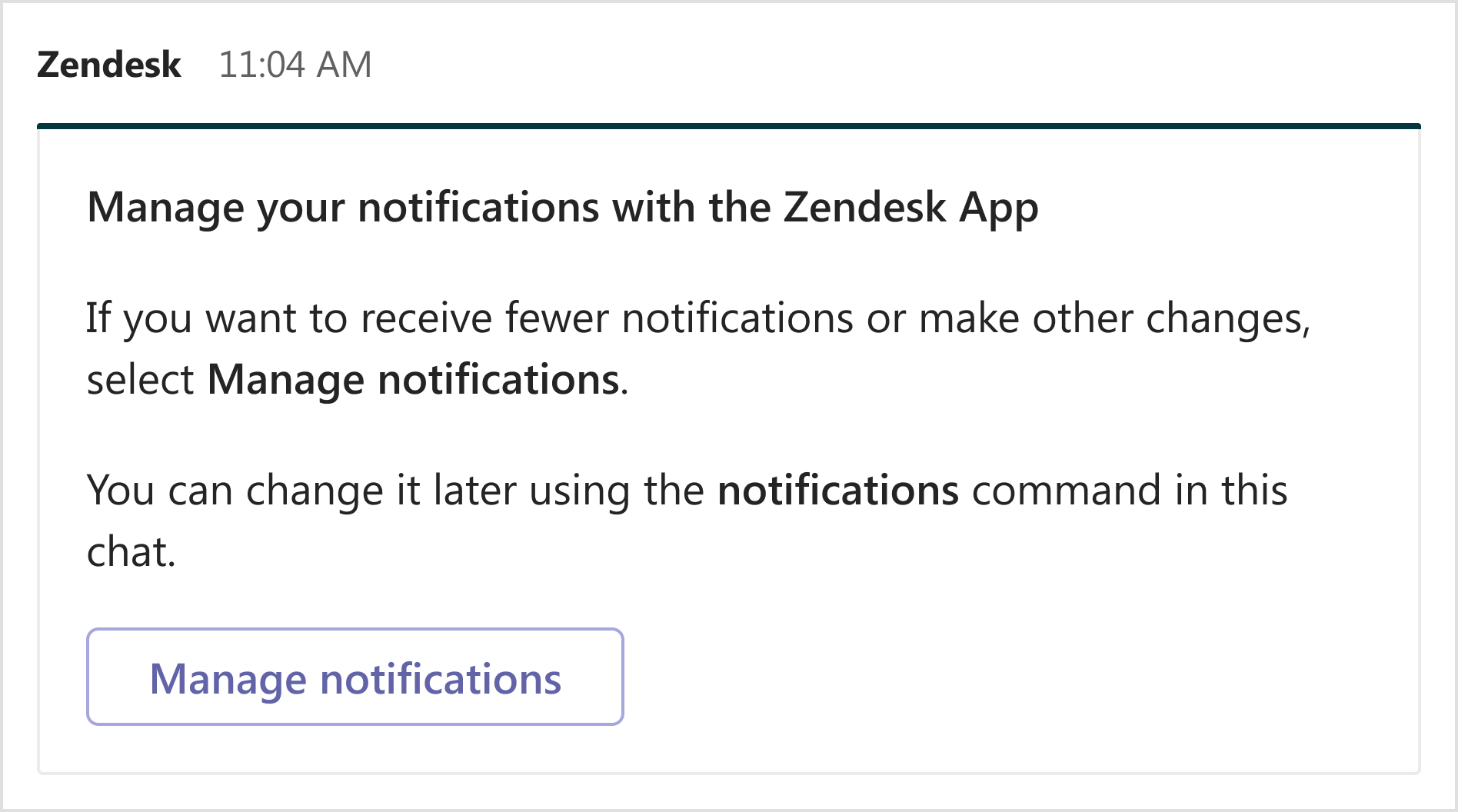Screen dimensions: 1458x812
Task: Click the bold notifications command keyword
Action: click(x=838, y=490)
